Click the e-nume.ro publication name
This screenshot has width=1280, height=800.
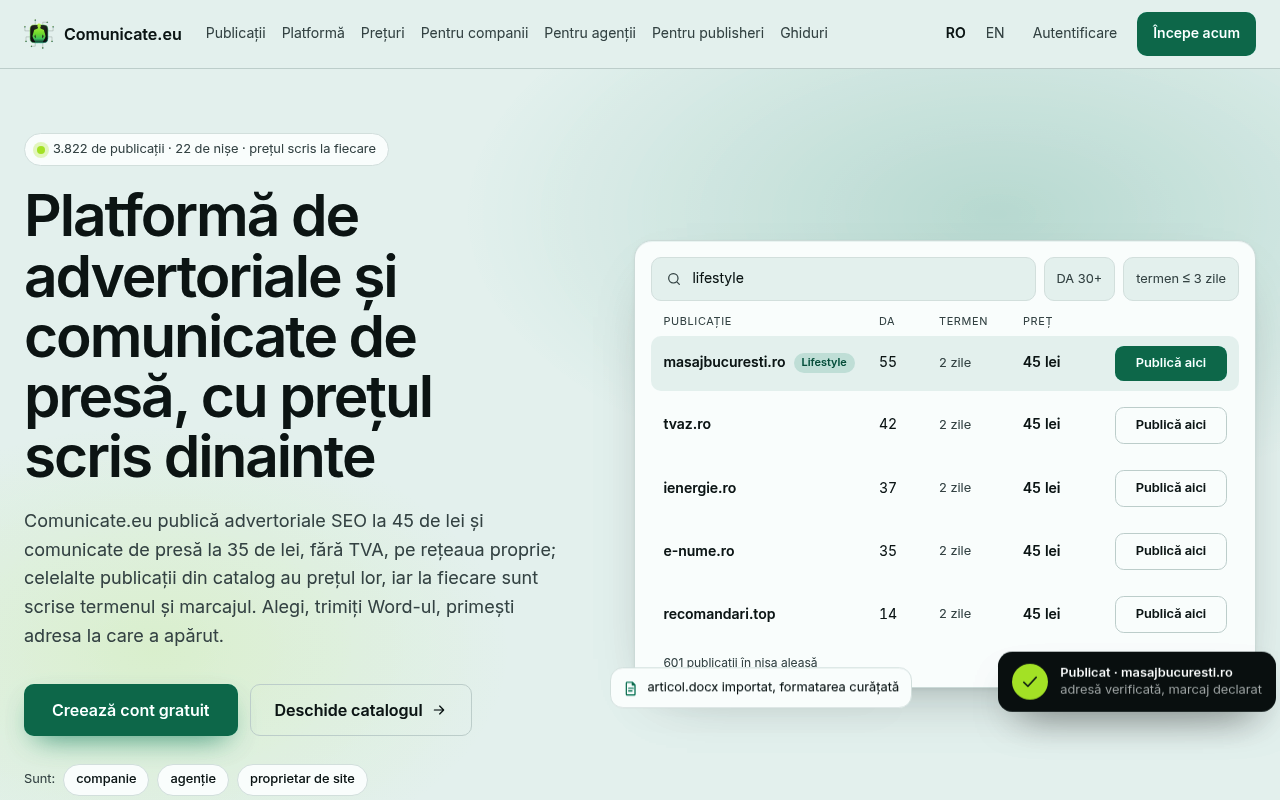pos(699,551)
